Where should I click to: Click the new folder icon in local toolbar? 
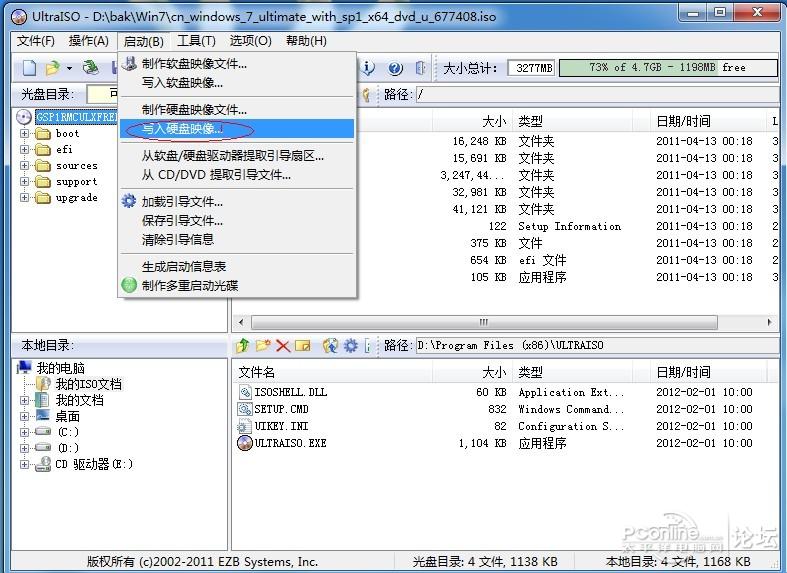(263, 345)
